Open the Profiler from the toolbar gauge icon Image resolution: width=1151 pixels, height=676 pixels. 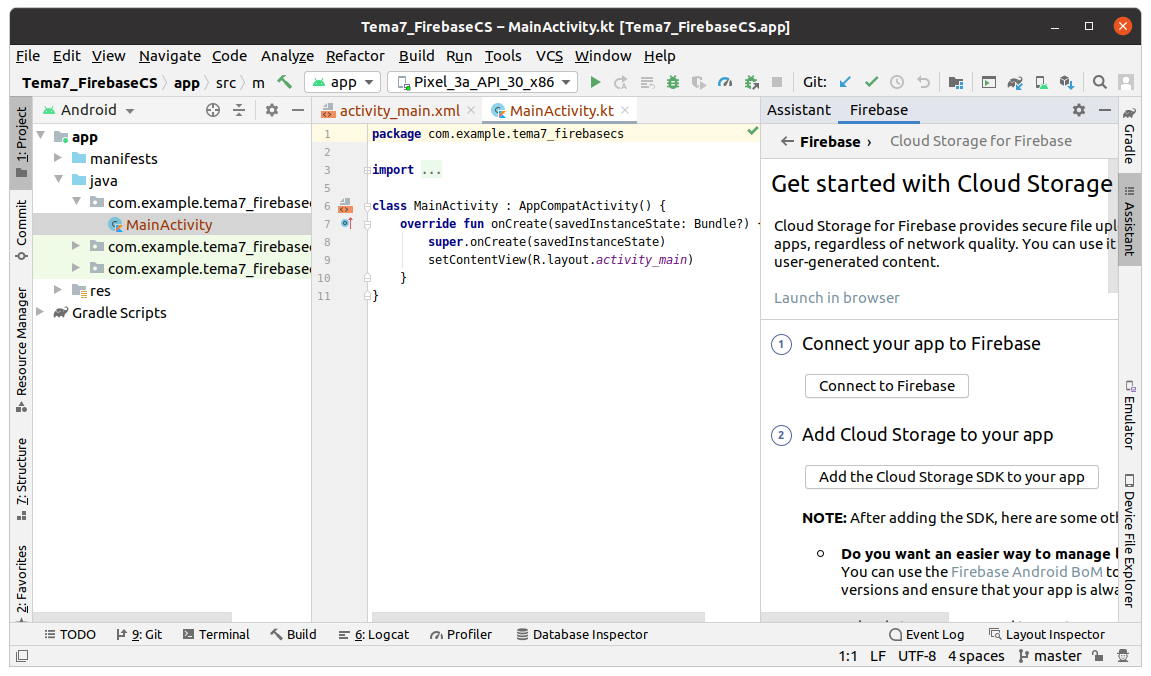725,83
